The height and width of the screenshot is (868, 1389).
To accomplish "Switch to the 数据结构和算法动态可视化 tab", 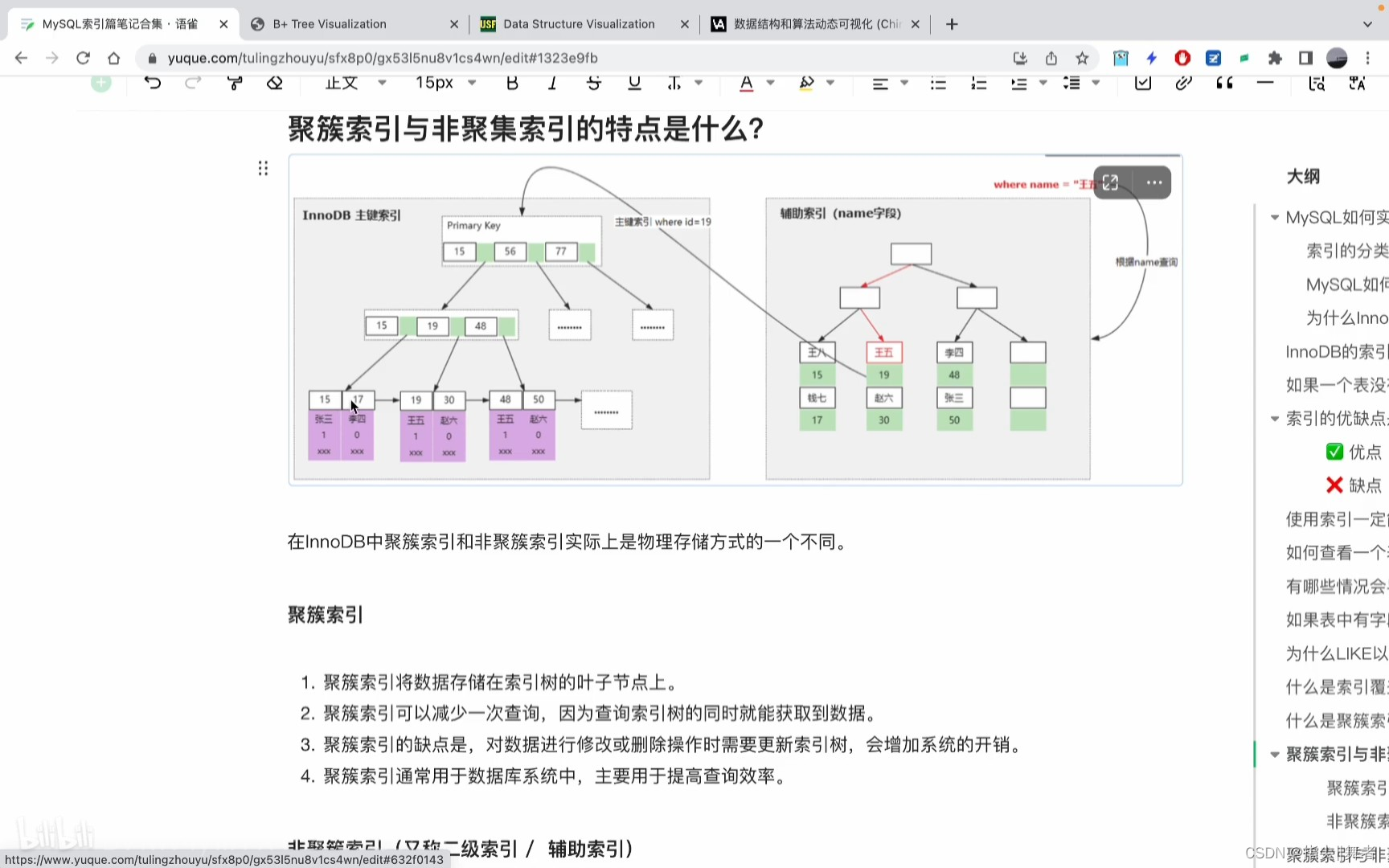I will (817, 24).
